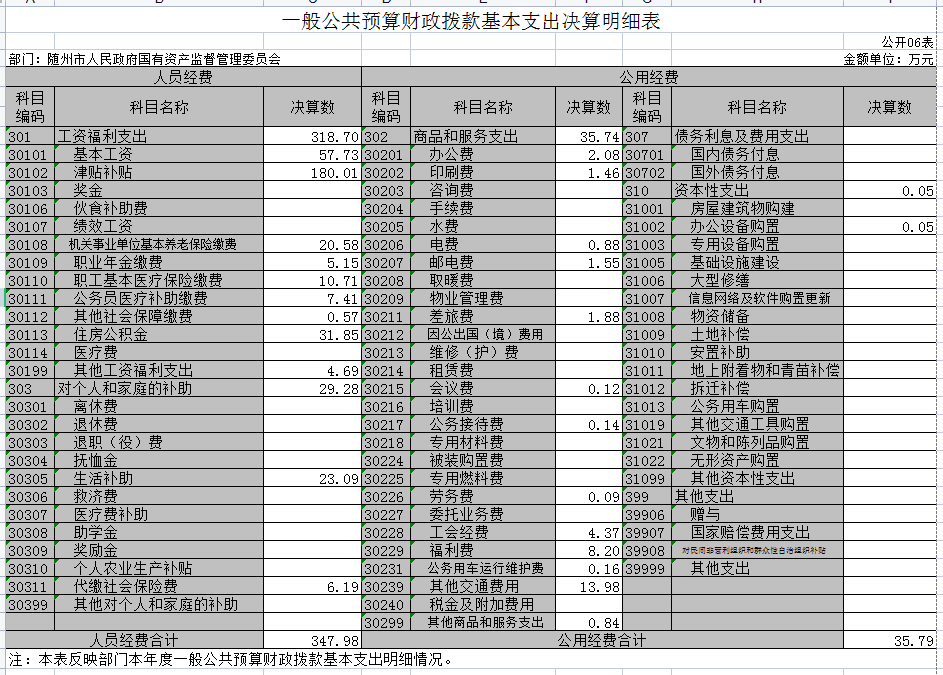Click the note 注：本表反映部门本年度一般公共预算财政拨款基本支出明细情况
This screenshot has height=675, width=943.
coord(231,659)
